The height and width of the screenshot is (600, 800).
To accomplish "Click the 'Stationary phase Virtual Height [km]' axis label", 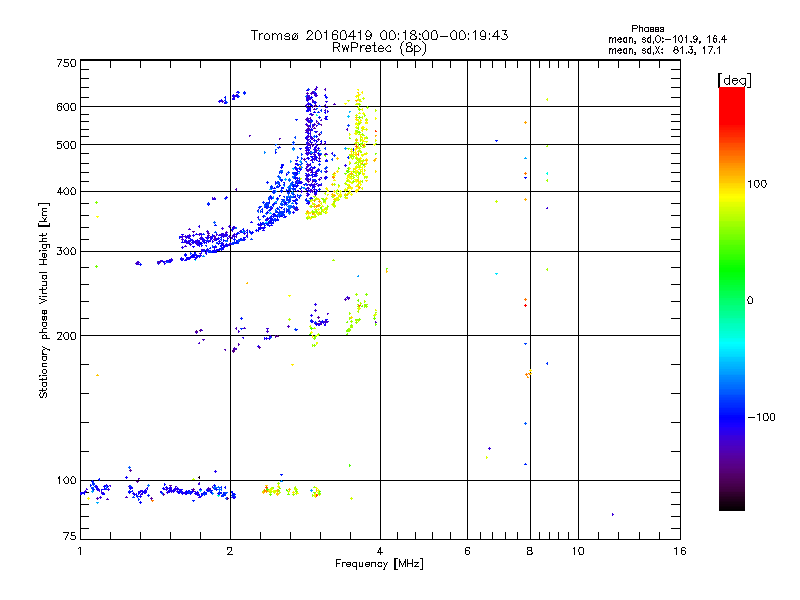I will (44, 300).
